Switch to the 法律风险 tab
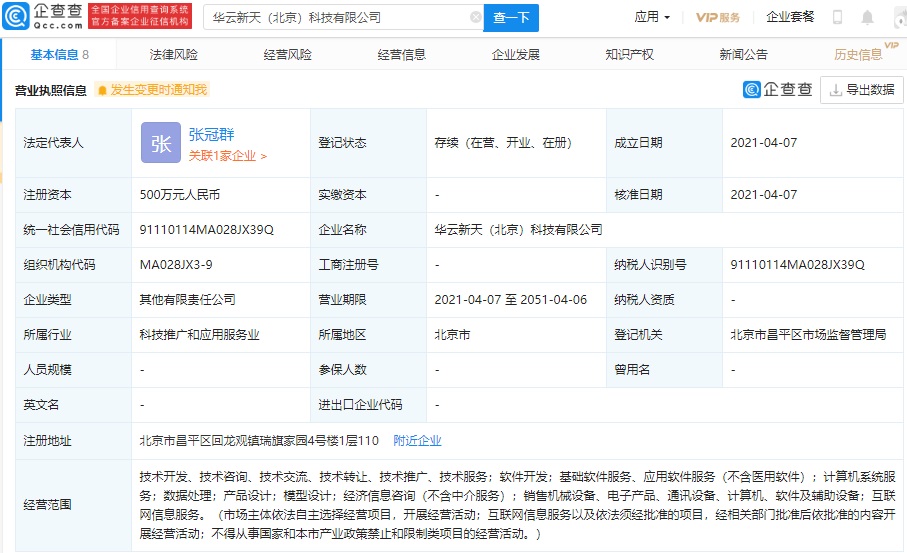The height and width of the screenshot is (553, 907). (174, 54)
